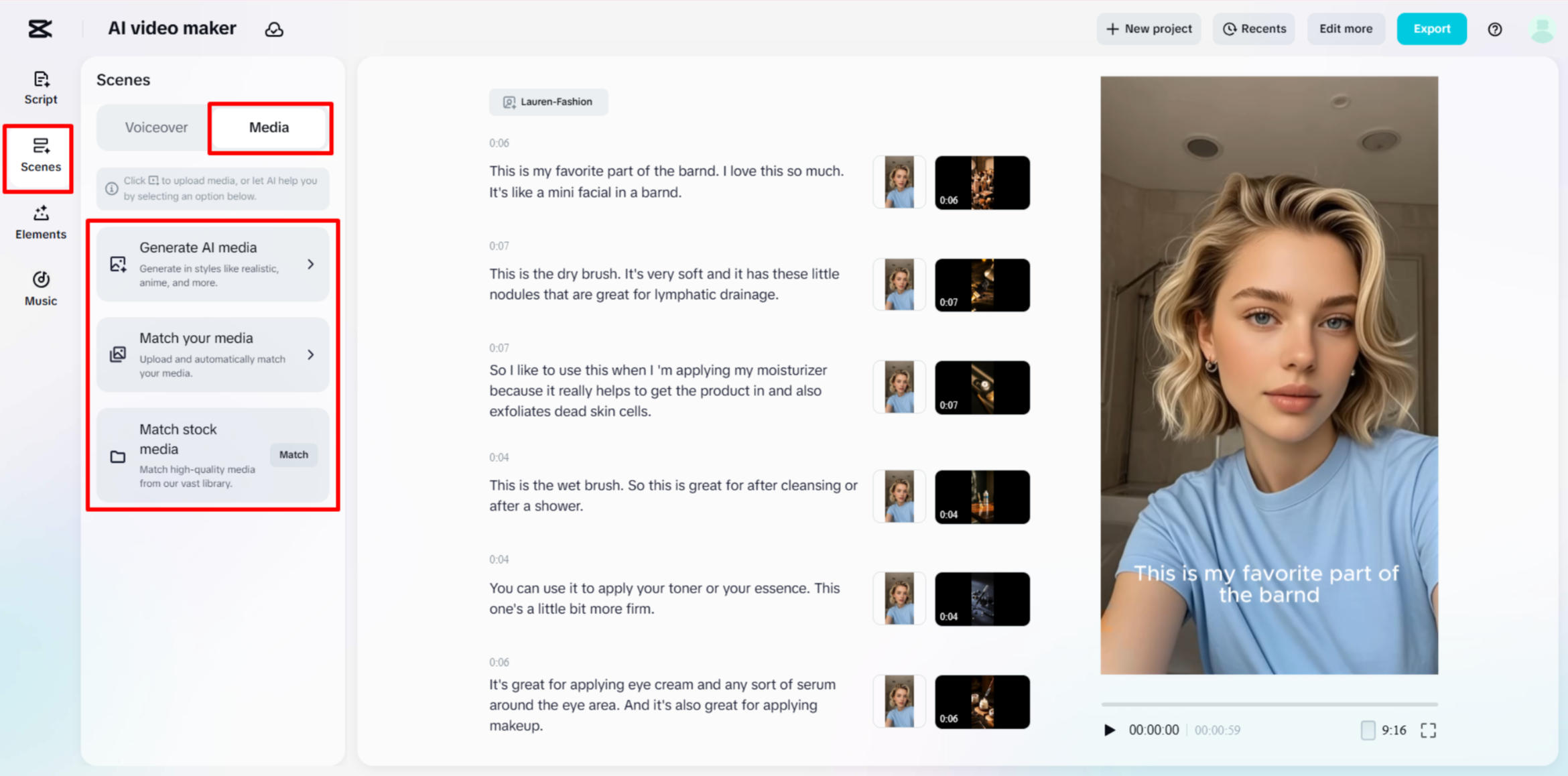Open the Recents projects list
This screenshot has height=776, width=1568.
tap(1254, 29)
